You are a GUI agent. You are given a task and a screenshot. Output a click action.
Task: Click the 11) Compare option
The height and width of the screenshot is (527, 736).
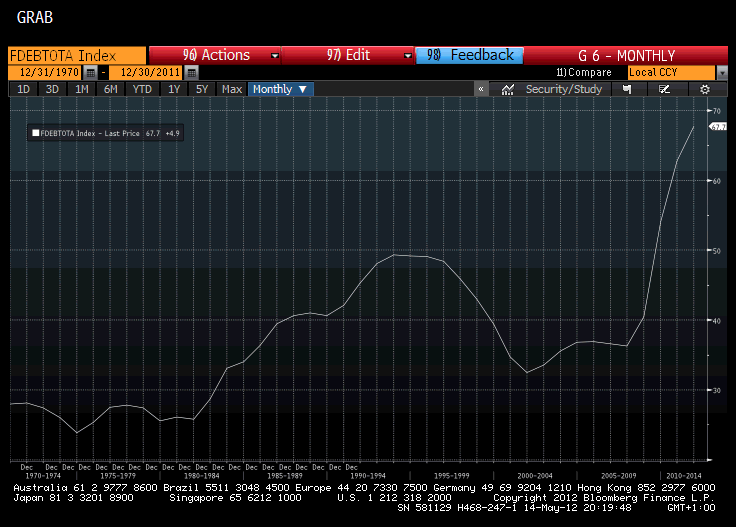click(x=584, y=73)
